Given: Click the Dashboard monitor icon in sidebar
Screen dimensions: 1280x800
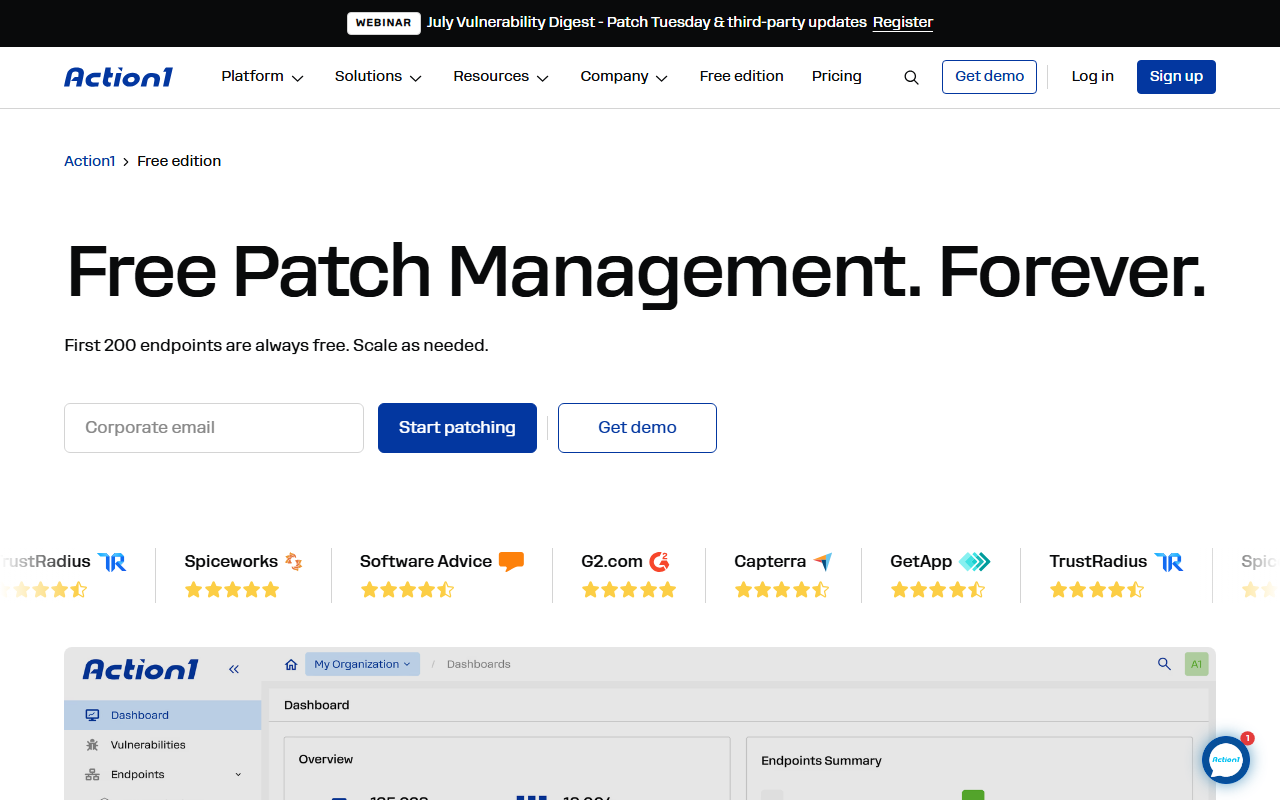Looking at the screenshot, I should [92, 715].
